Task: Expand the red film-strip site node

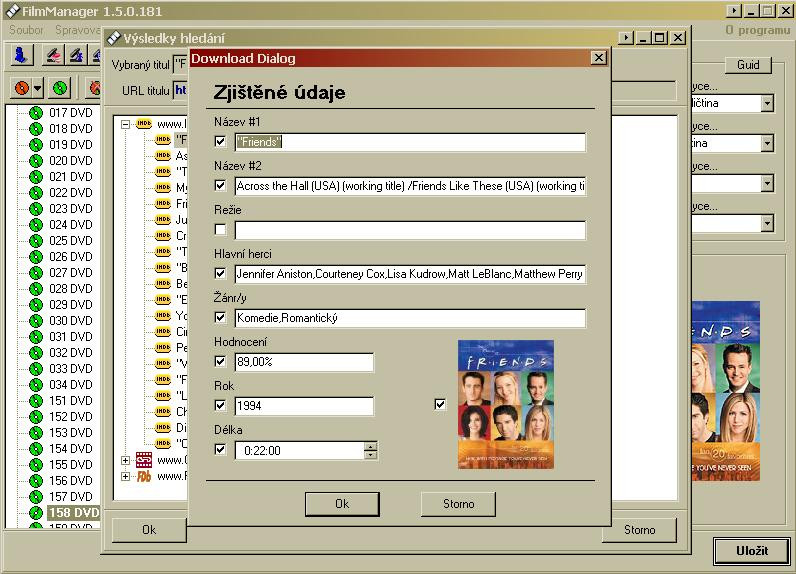Action: pyautogui.click(x=125, y=460)
